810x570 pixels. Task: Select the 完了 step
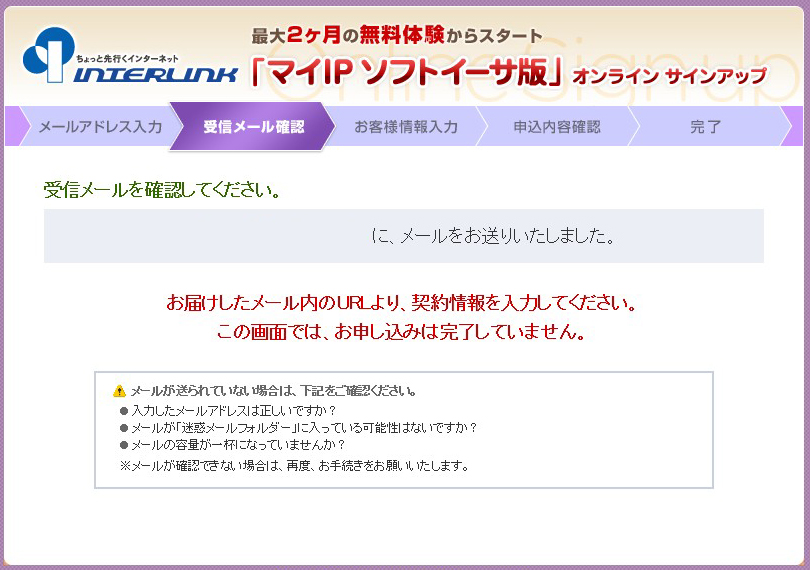[705, 127]
